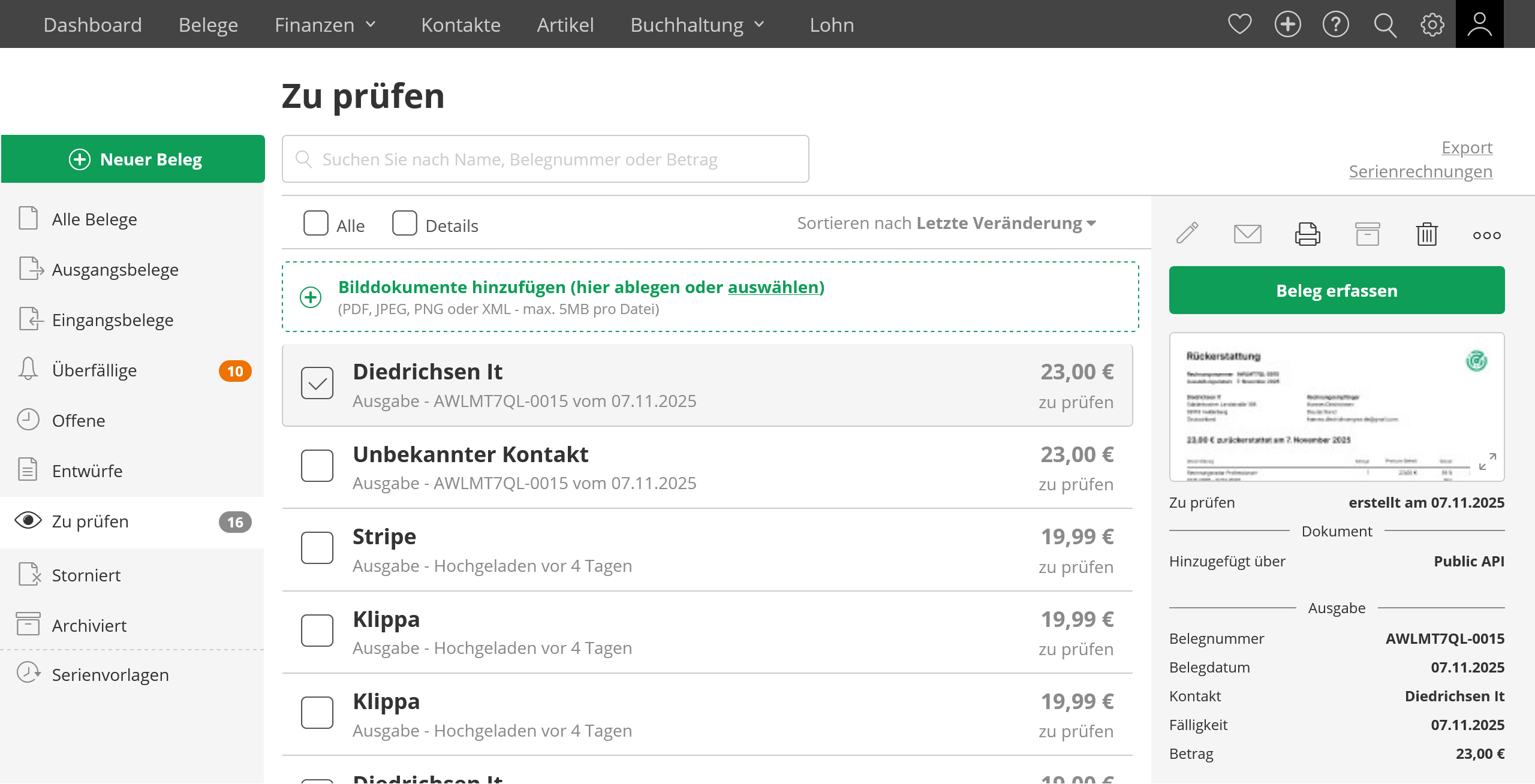
Task: Click the pencil edit icon
Action: 1187,234
